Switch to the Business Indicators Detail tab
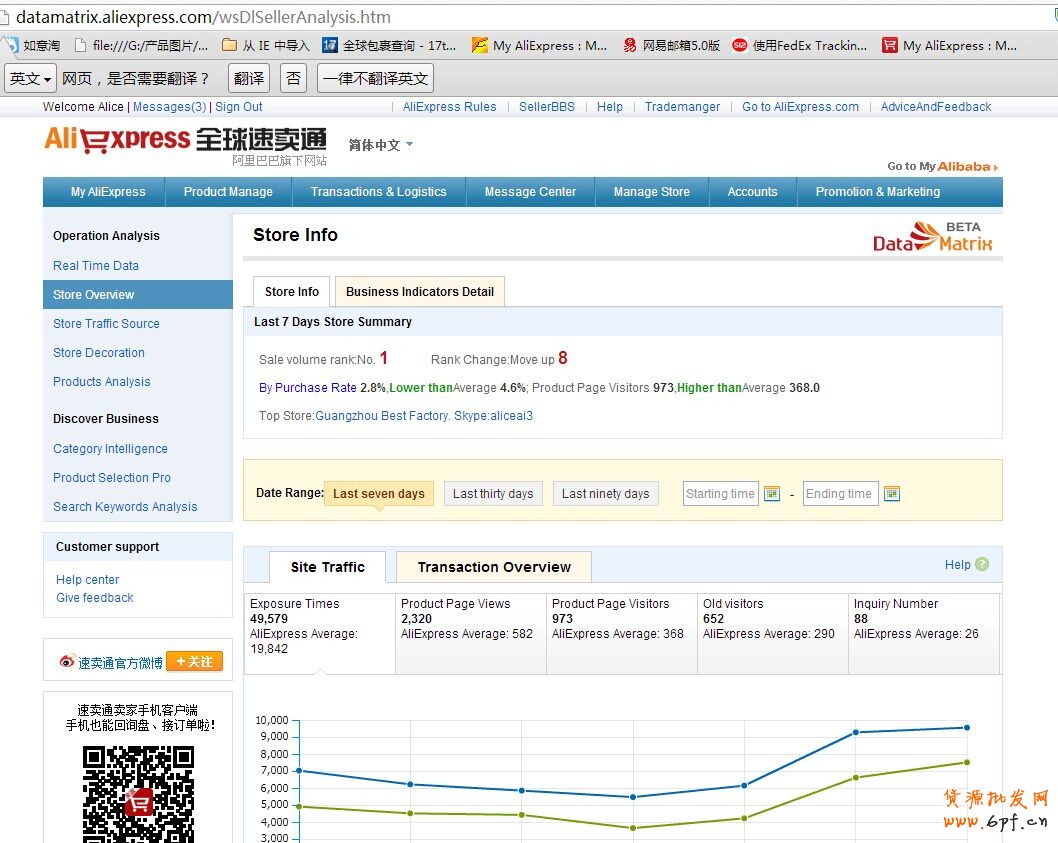Viewport: 1058px width, 843px height. [x=420, y=292]
